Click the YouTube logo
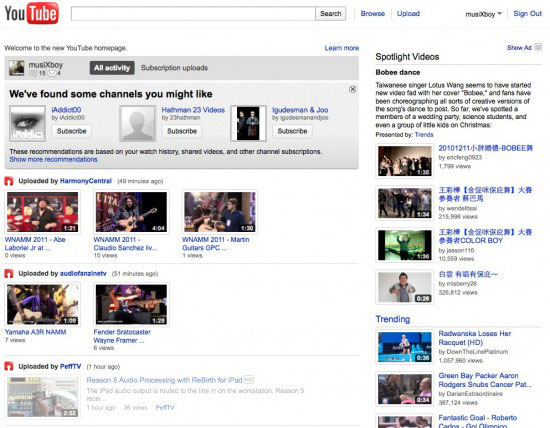This screenshot has height=428, width=550. tap(32, 13)
